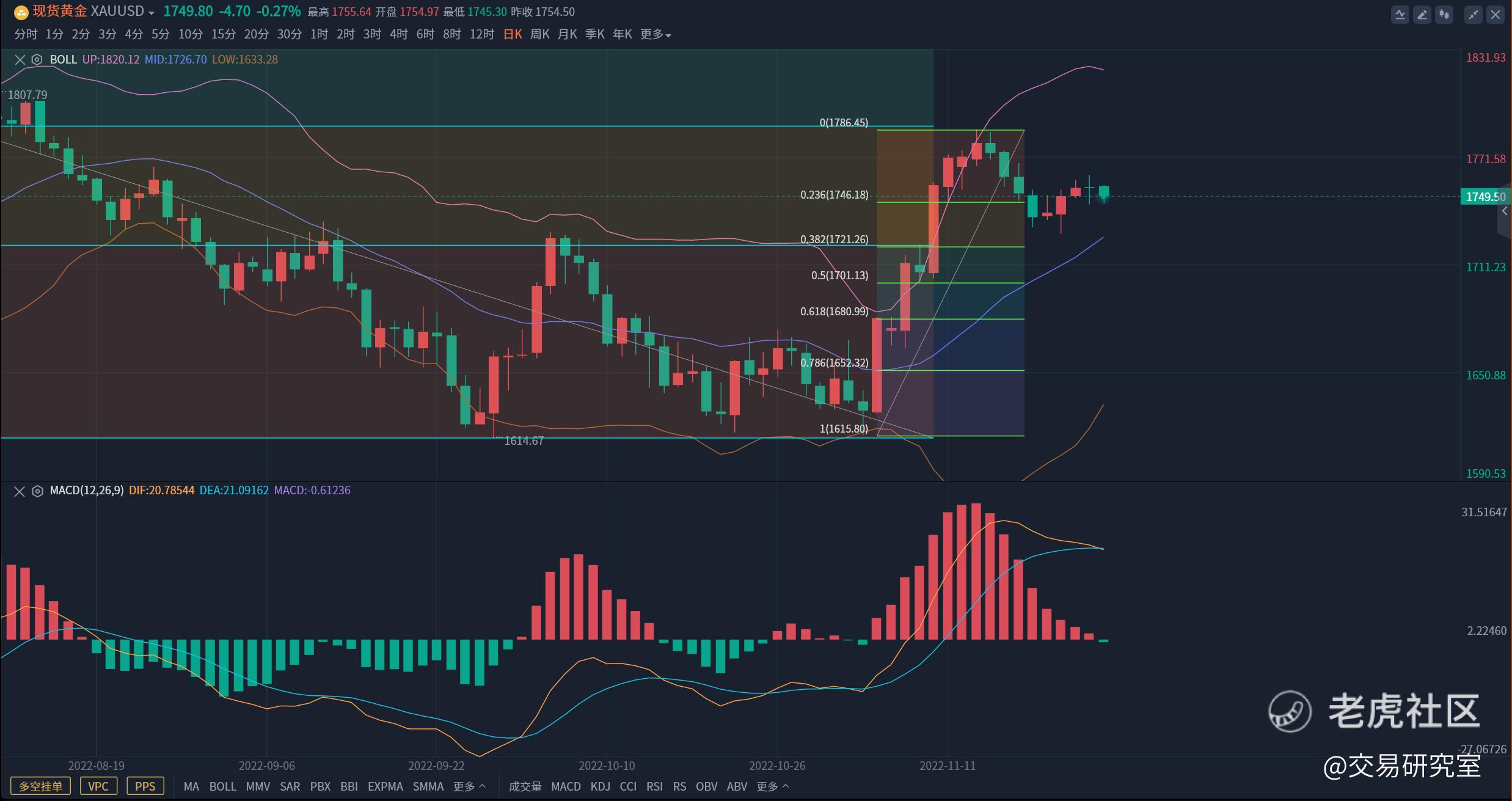The width and height of the screenshot is (1512, 801).
Task: Click the shrink/exit fullscreen arrows icon
Action: click(x=1473, y=15)
